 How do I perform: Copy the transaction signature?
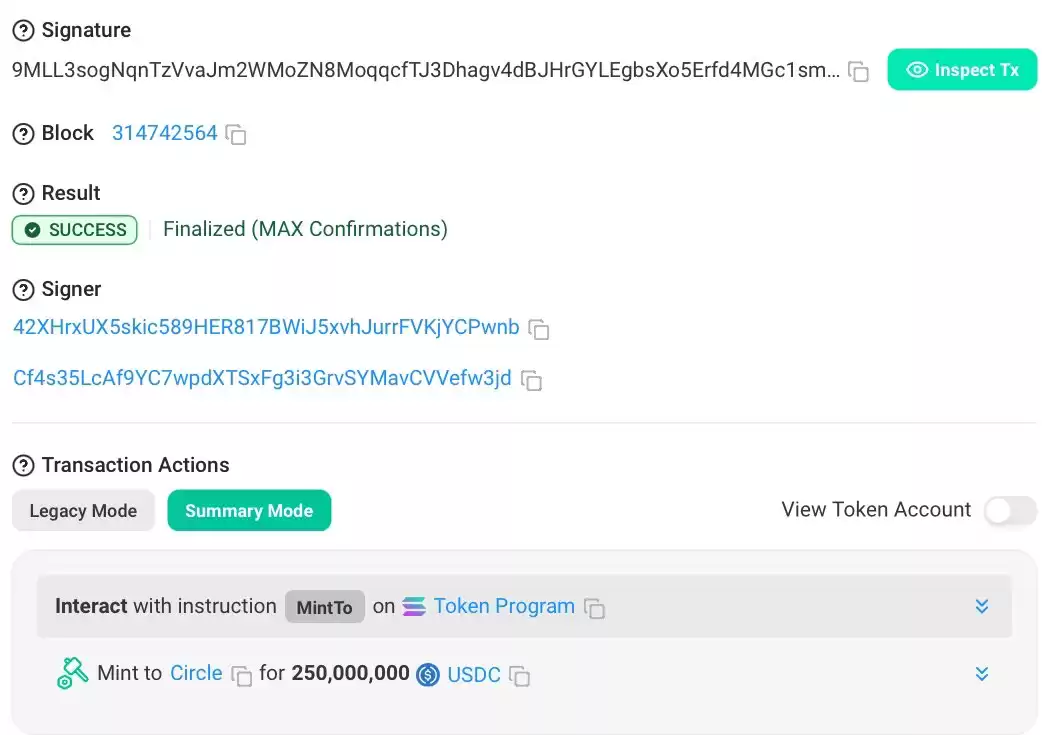coord(859,71)
